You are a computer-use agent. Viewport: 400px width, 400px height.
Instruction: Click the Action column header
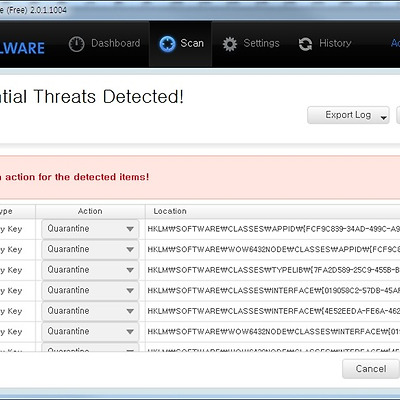[90, 211]
